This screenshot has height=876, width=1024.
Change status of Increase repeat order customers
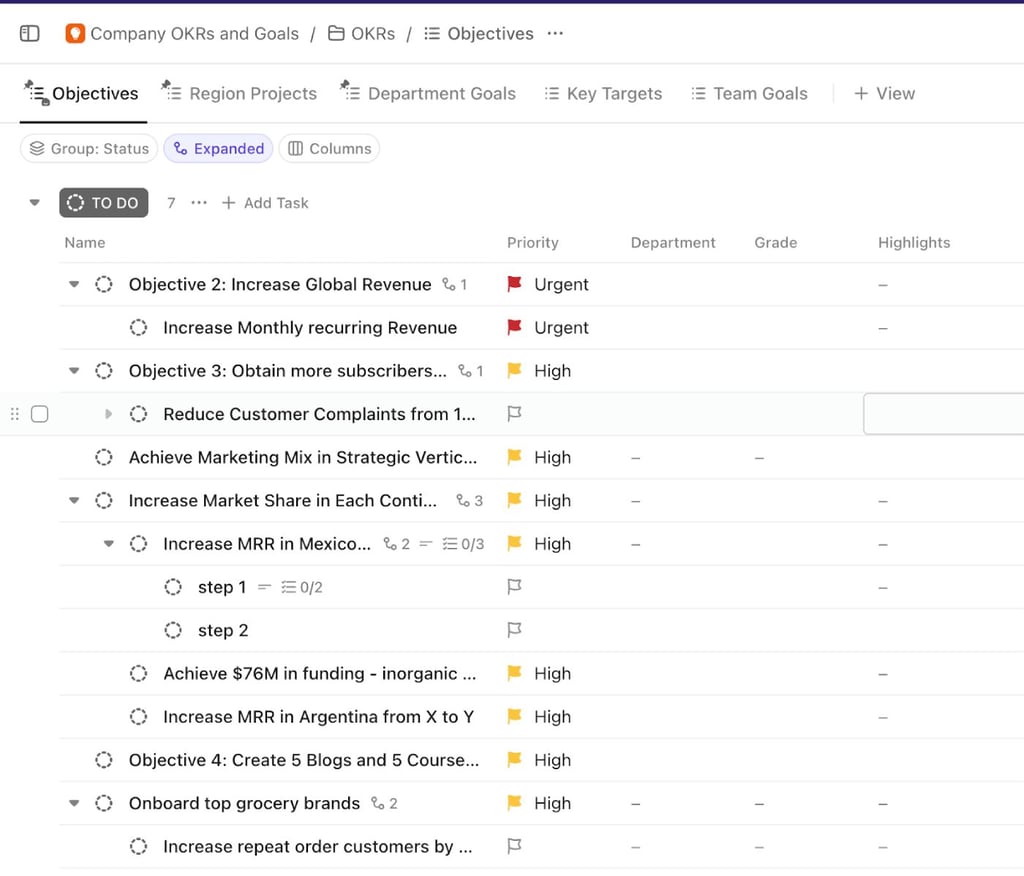click(x=138, y=846)
